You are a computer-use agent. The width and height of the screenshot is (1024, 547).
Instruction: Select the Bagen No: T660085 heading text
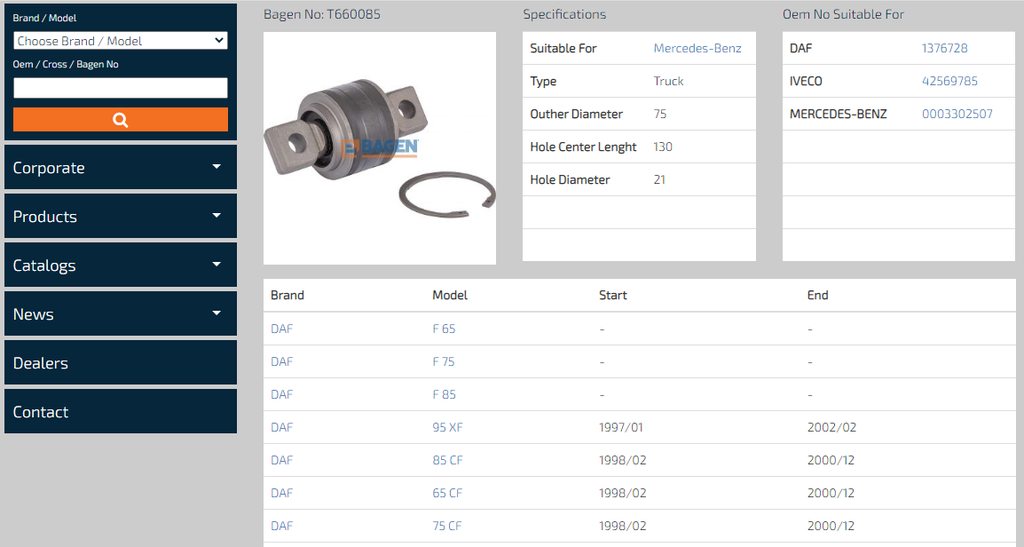pos(322,14)
